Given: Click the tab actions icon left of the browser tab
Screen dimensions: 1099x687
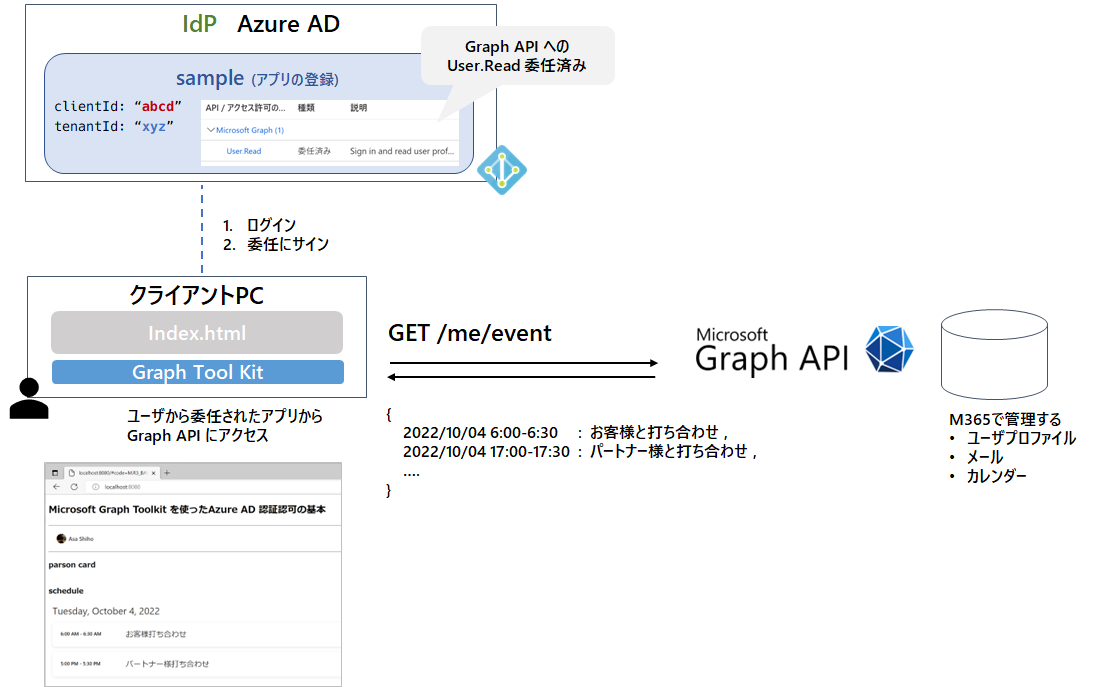Looking at the screenshot, I should click(x=55, y=473).
